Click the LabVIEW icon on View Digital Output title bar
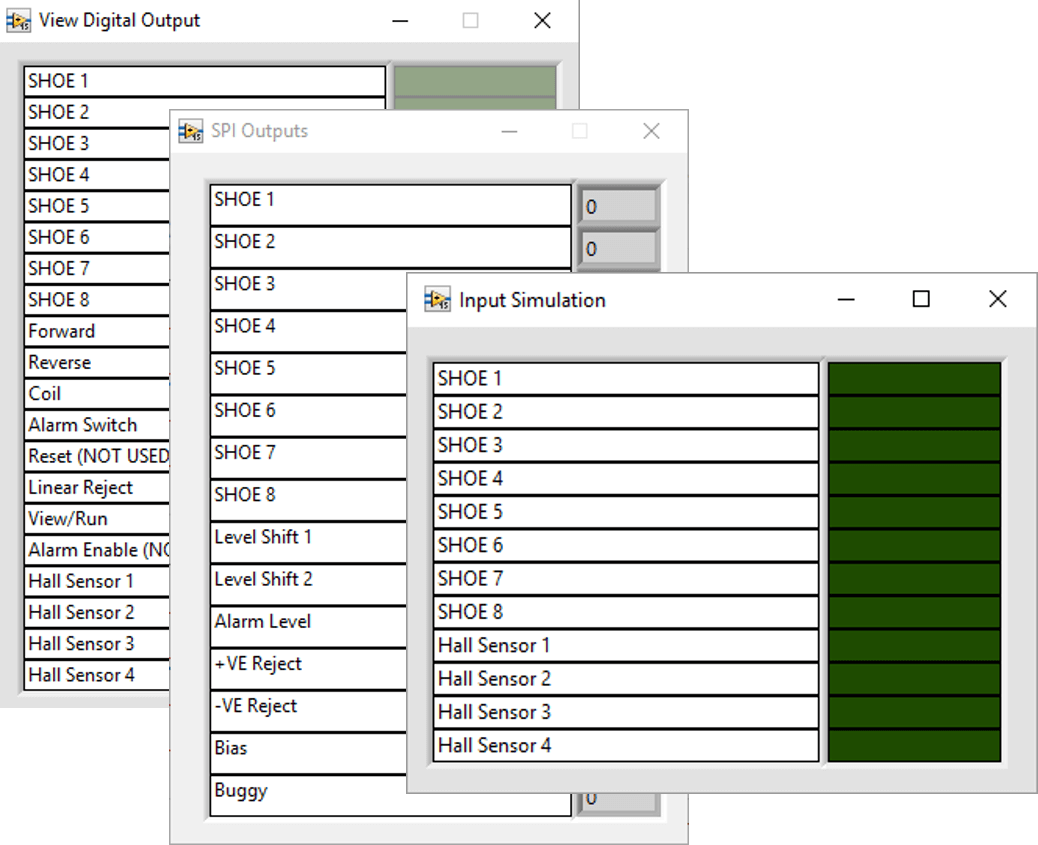Image resolution: width=1038 pixels, height=845 pixels. [18, 20]
